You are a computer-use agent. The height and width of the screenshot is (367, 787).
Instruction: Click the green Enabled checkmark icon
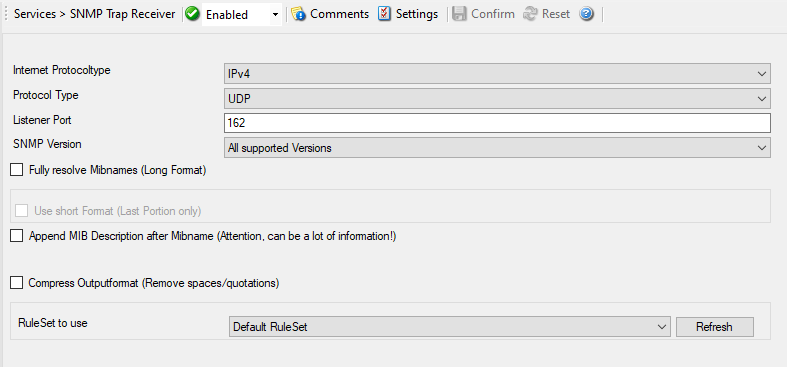click(192, 14)
